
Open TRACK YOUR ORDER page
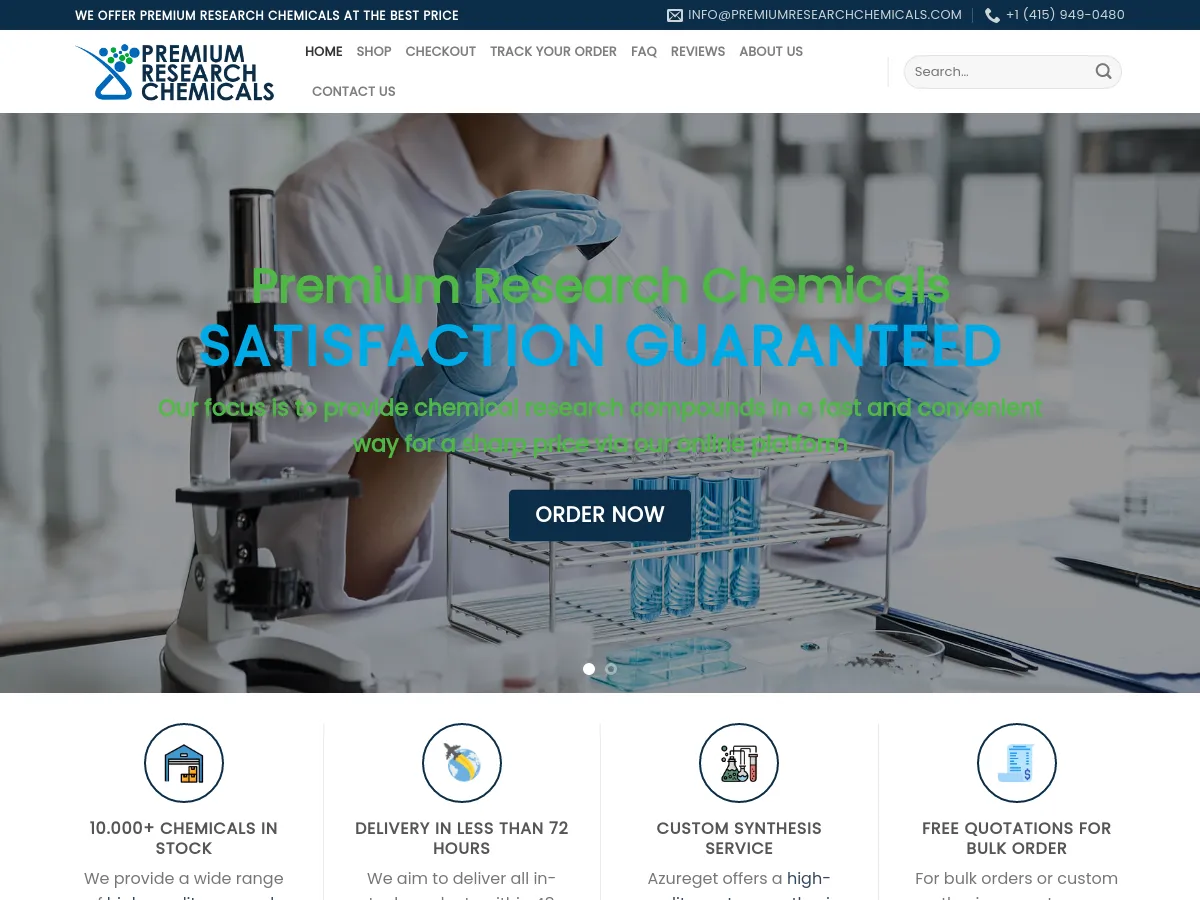pos(553,51)
